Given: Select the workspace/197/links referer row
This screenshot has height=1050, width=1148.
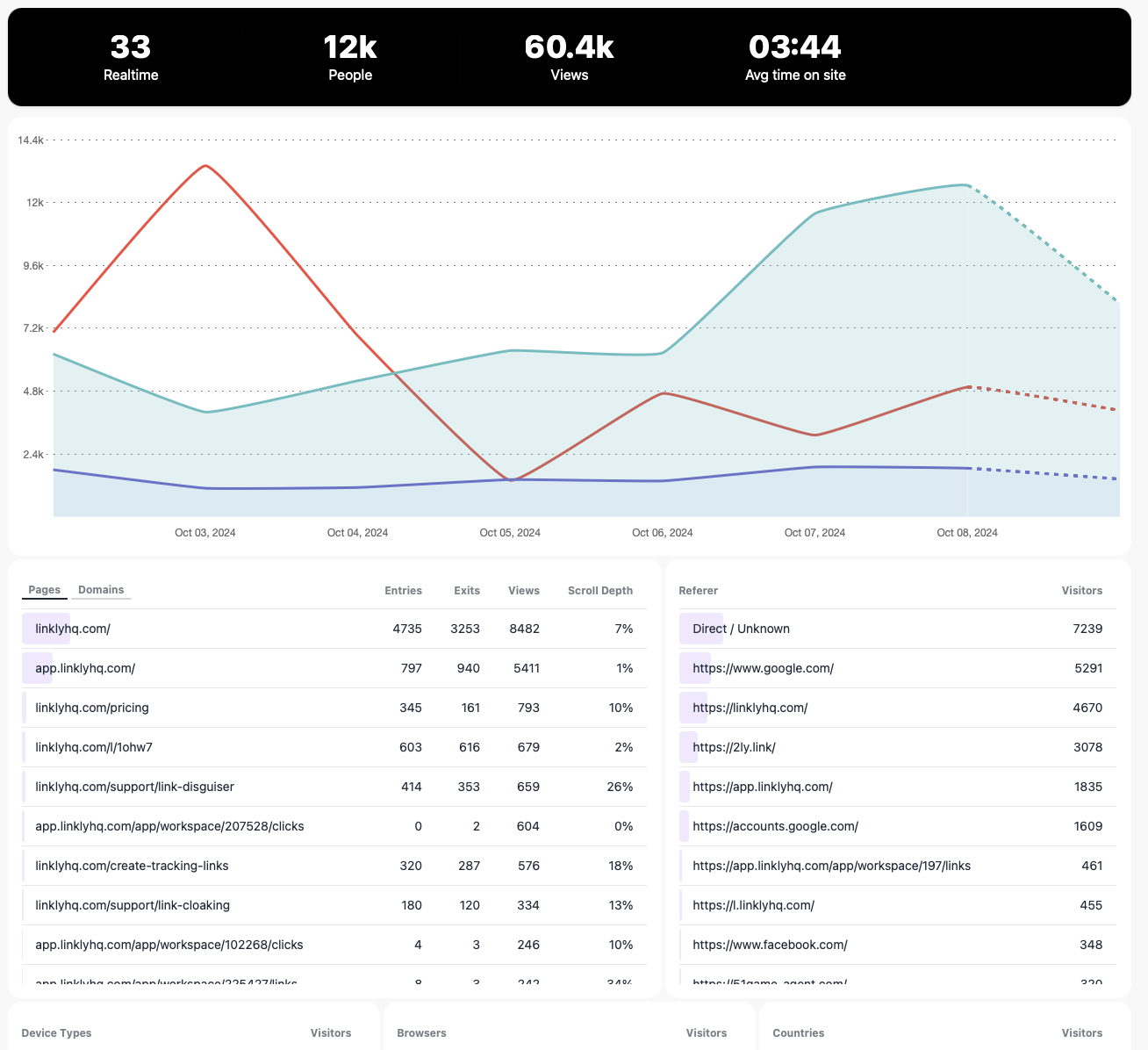Looking at the screenshot, I should [x=898, y=866].
